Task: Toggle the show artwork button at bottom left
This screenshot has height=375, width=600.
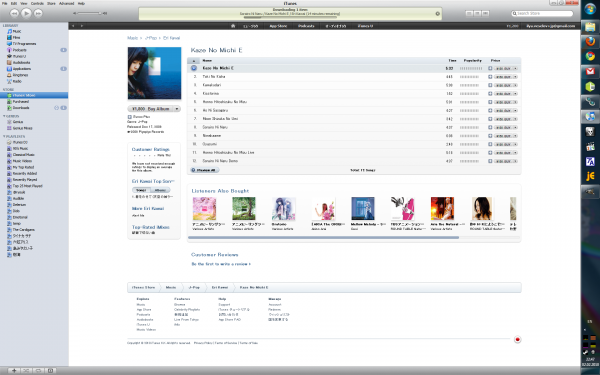Action: tap(50, 370)
